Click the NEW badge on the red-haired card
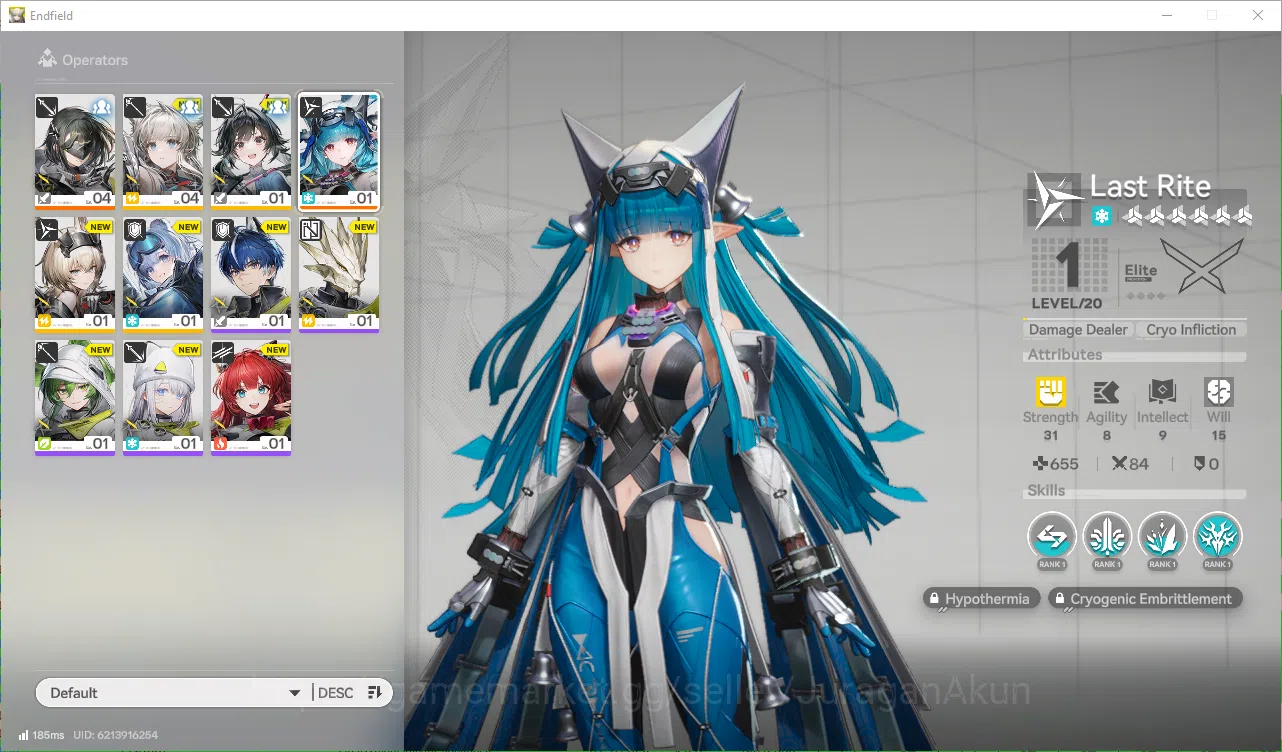 coord(275,350)
